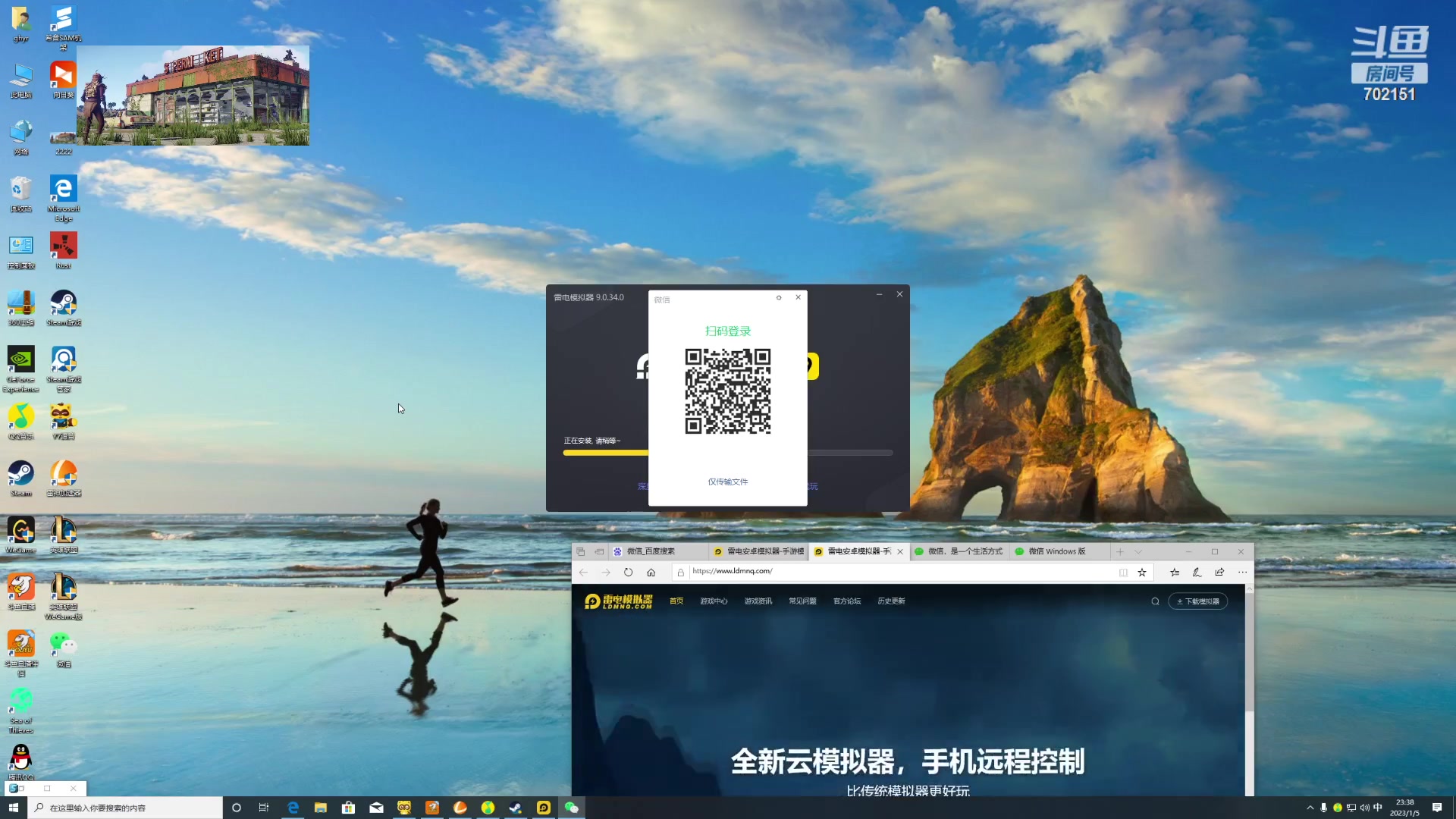Open Mail app from the taskbar
1456x819 pixels.
click(376, 808)
